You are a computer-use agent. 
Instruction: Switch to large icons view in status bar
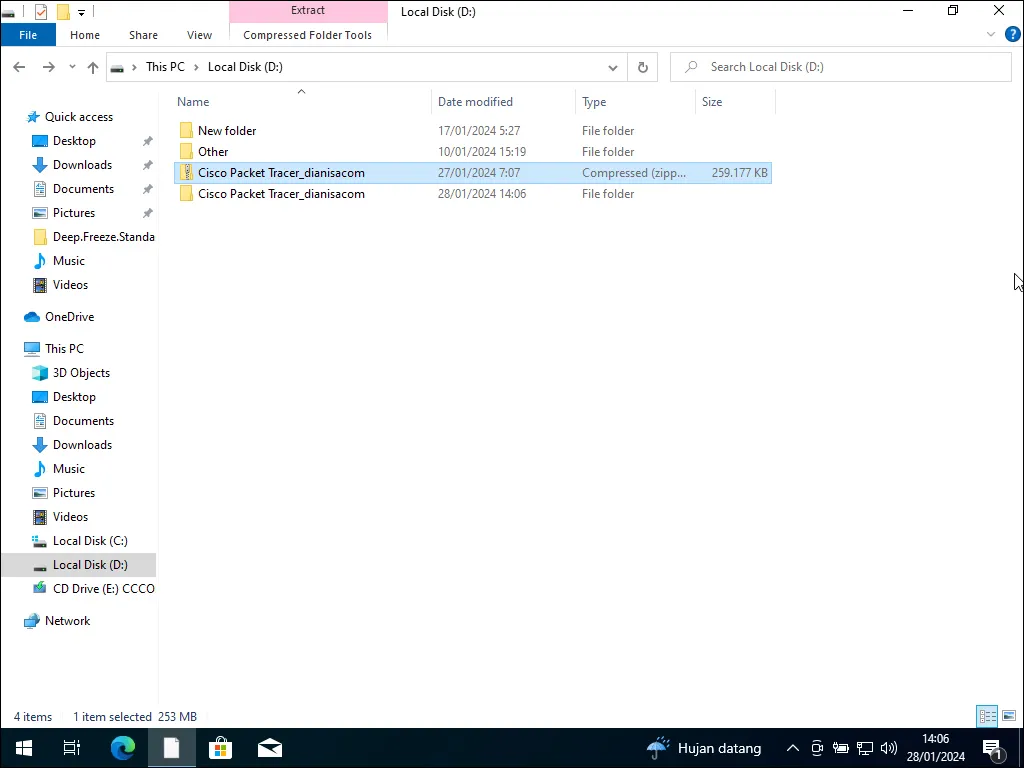point(1009,716)
